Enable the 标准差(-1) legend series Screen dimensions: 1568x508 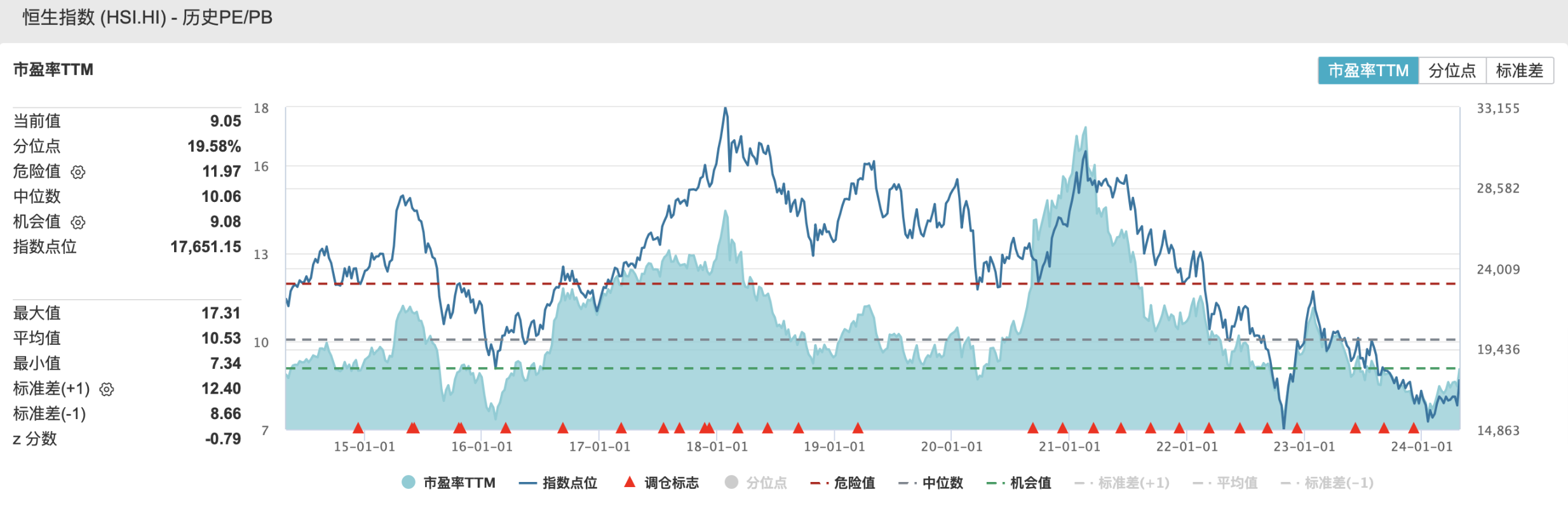point(1339,483)
